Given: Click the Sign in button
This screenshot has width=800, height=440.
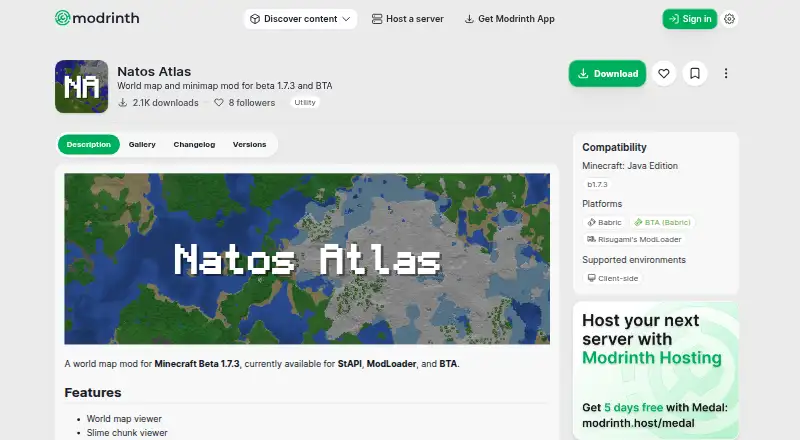Looking at the screenshot, I should [x=690, y=19].
